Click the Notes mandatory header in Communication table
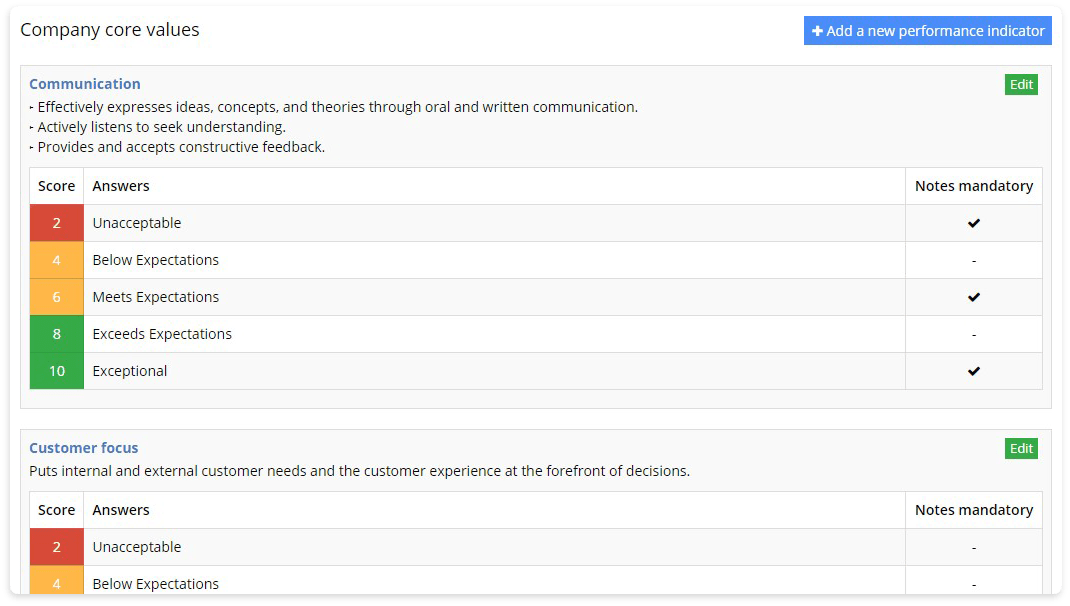The image size is (1070, 606). click(974, 186)
